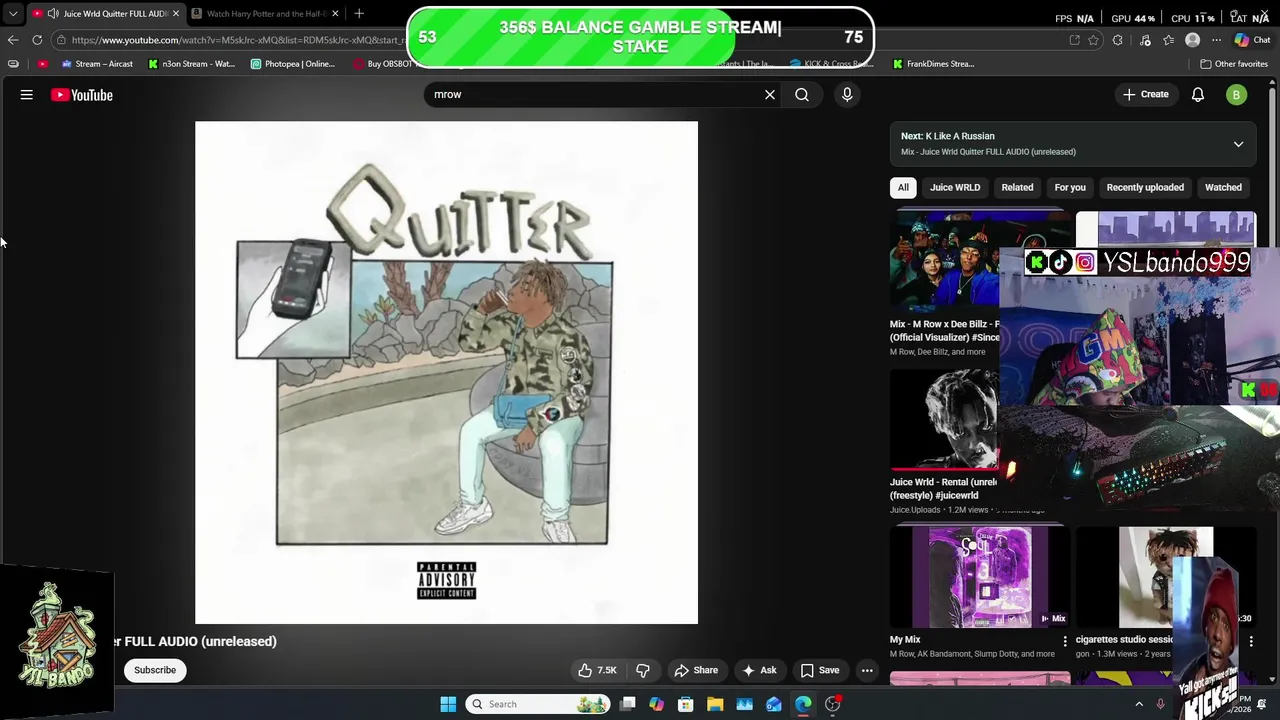This screenshot has width=1280, height=720.
Task: Select the Related chip
Action: 1017,187
